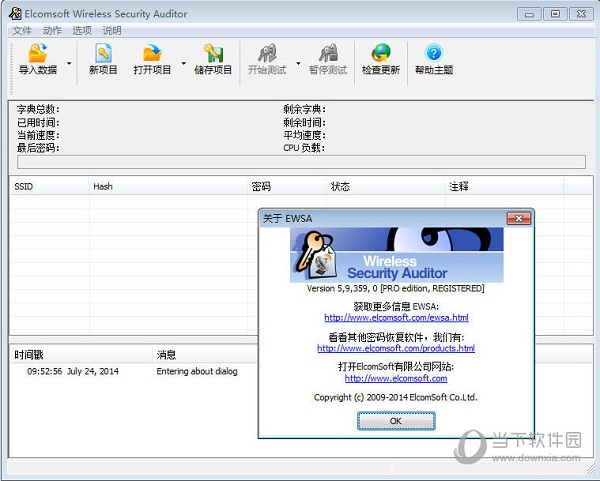Select the Entering about dialog message
Screen dimensions: 600x481
click(197, 371)
